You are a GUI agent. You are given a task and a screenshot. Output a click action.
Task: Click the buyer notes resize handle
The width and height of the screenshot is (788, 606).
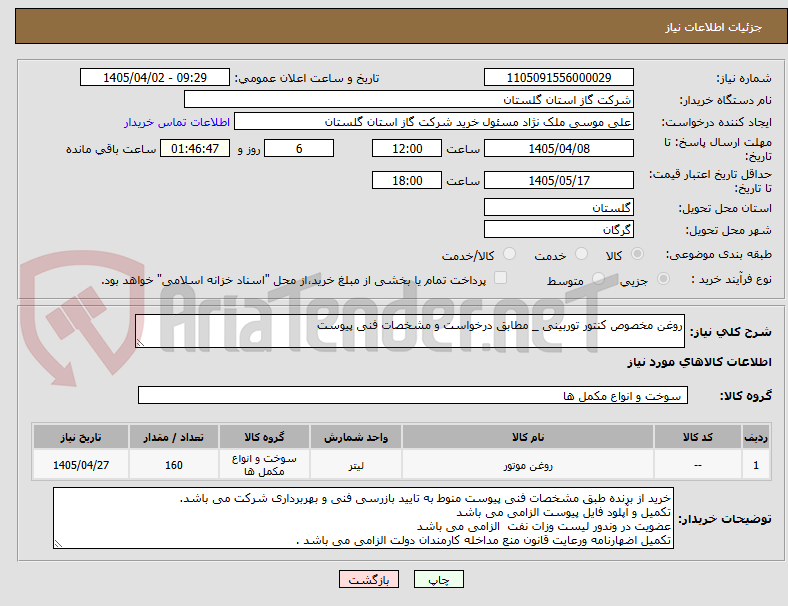[x=58, y=544]
